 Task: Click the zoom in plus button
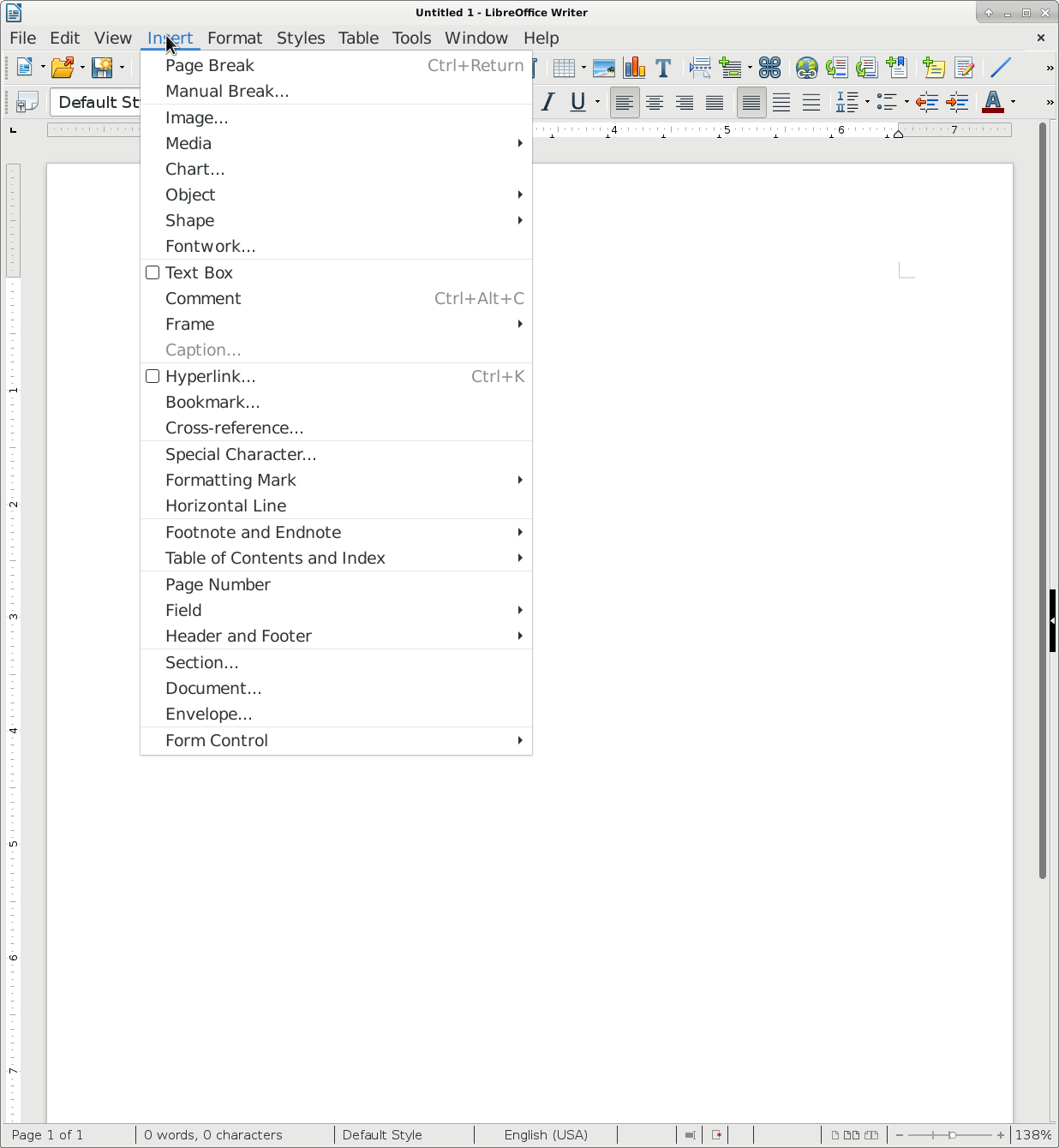pos(1001,1135)
